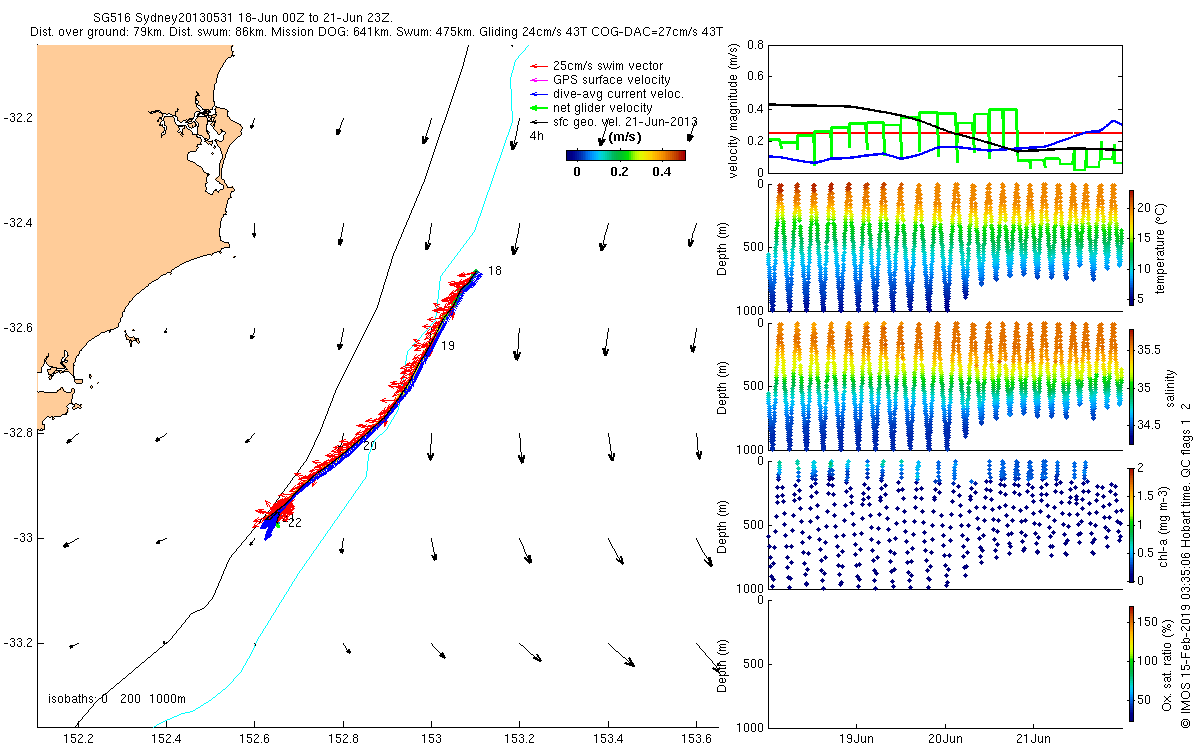Click the 'velocity magnitude (m/s)' axis label
1200x750 pixels.
[734, 109]
